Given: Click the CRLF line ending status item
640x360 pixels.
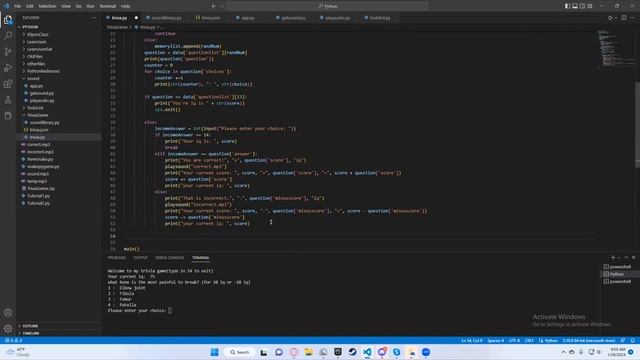Looking at the screenshot, I should point(529,340).
